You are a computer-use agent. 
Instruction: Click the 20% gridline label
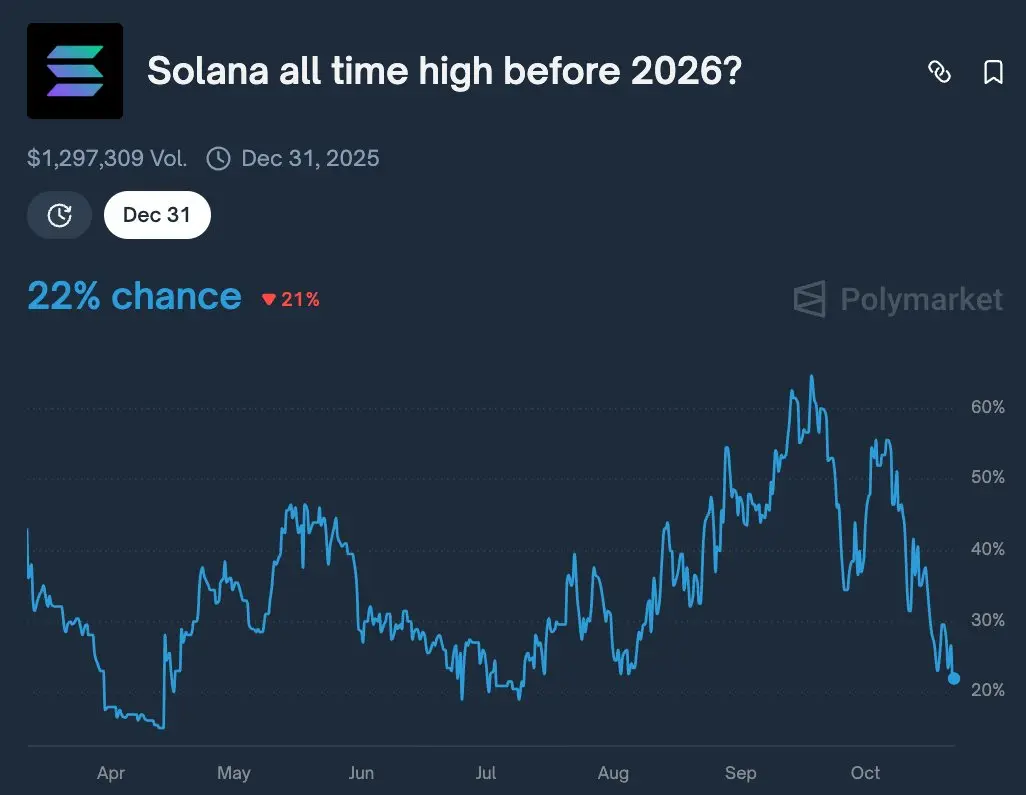(987, 690)
